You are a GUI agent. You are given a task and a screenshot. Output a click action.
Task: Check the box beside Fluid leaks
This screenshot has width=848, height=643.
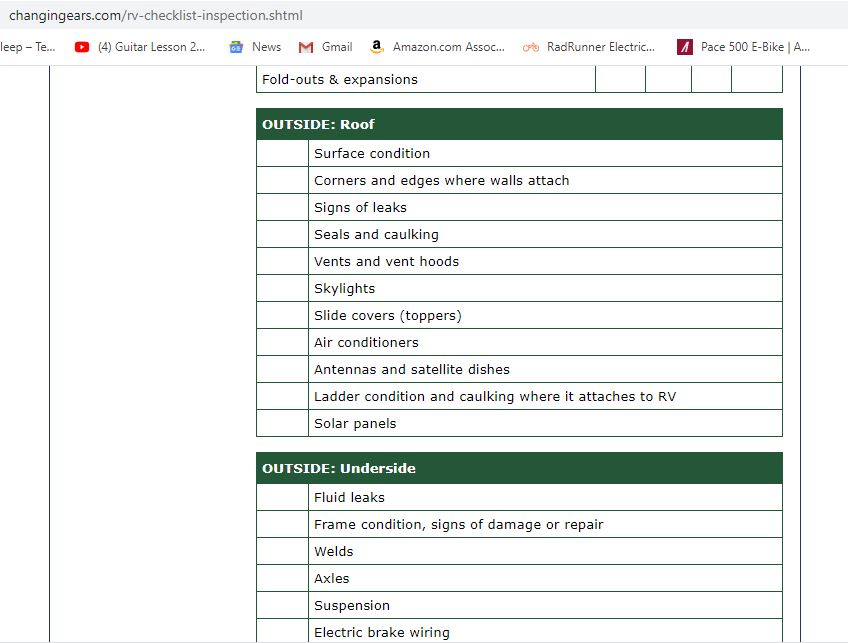coord(282,498)
